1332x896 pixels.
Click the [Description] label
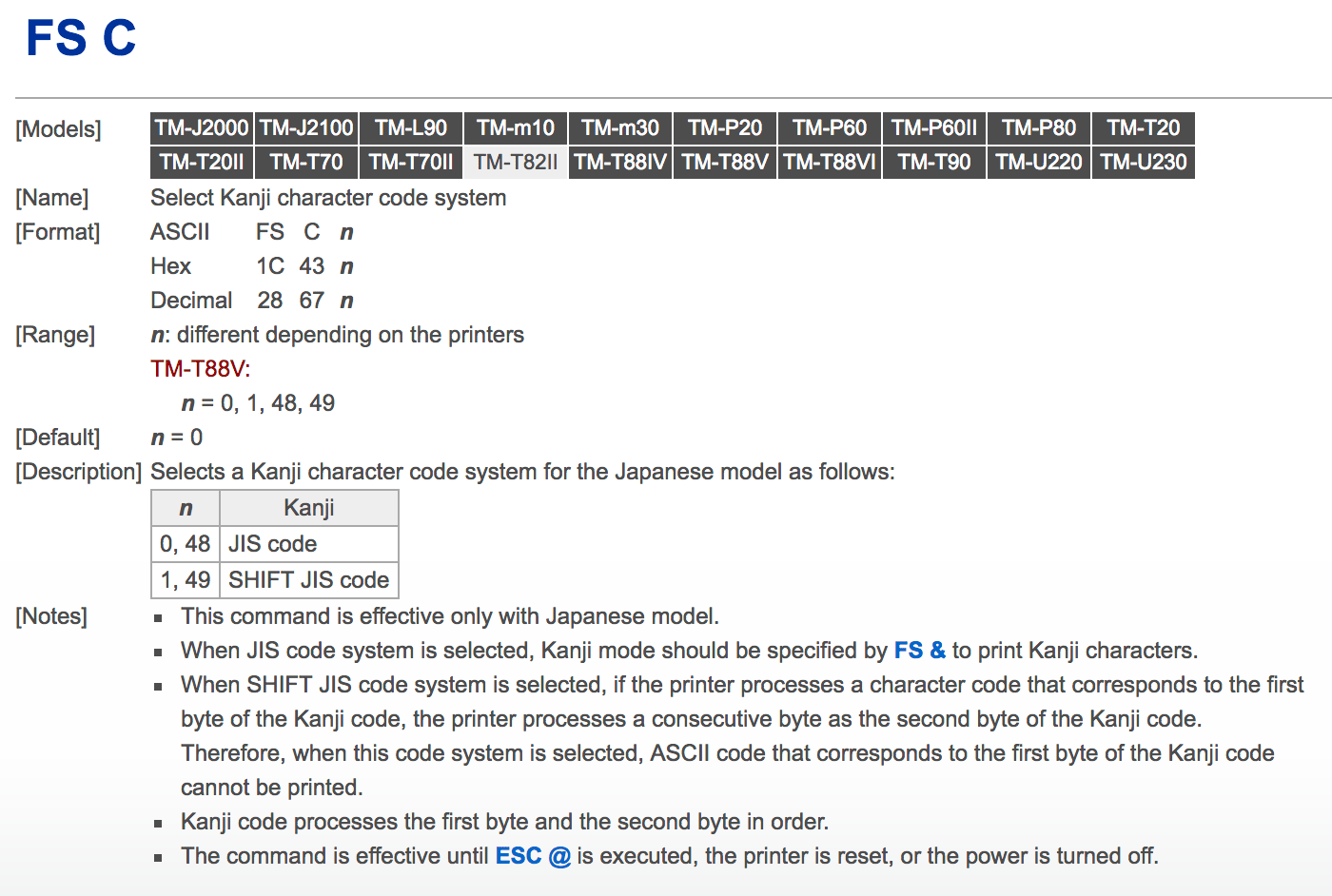[x=78, y=472]
